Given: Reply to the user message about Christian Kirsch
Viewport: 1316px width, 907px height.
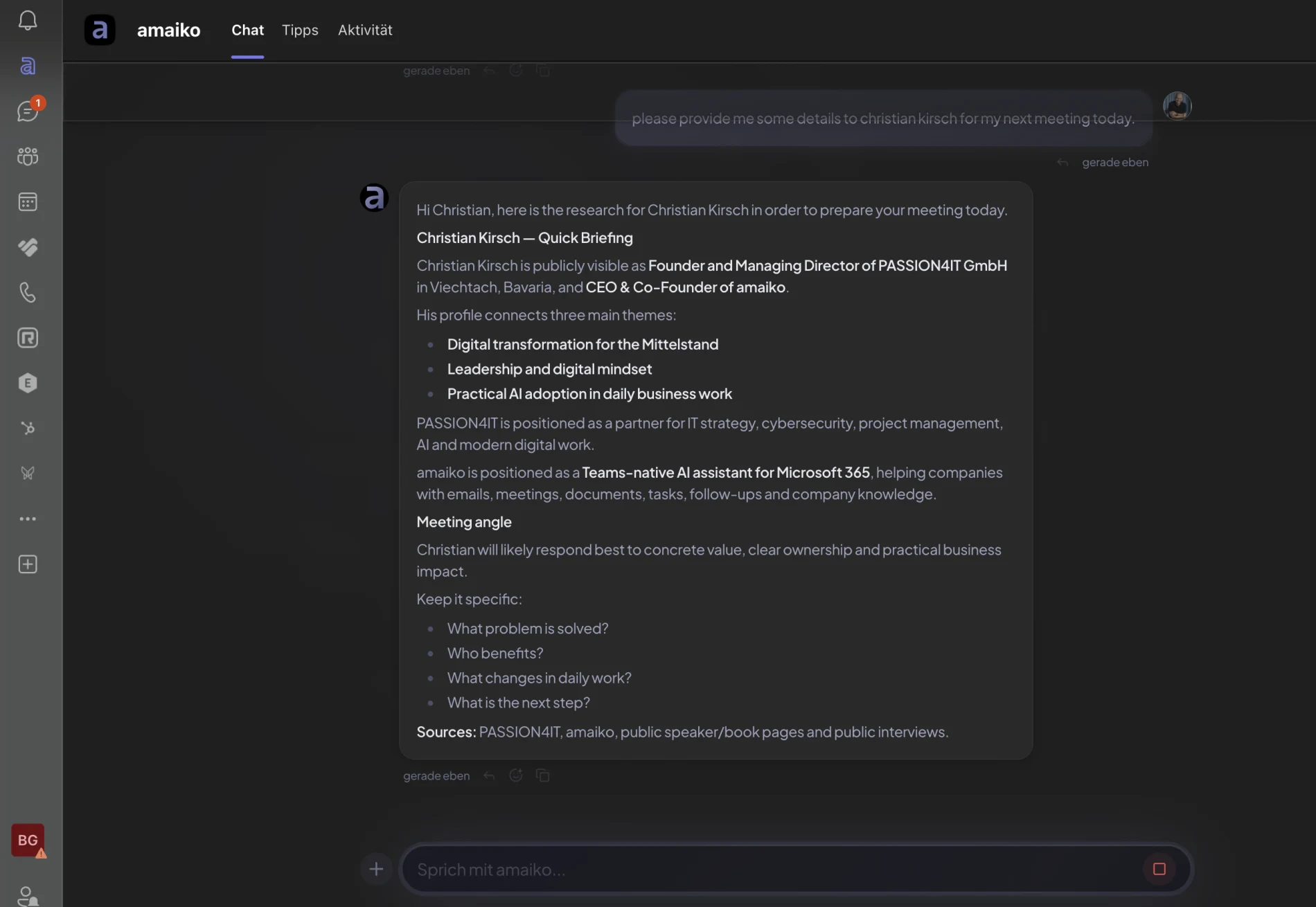Looking at the screenshot, I should coord(1062,162).
